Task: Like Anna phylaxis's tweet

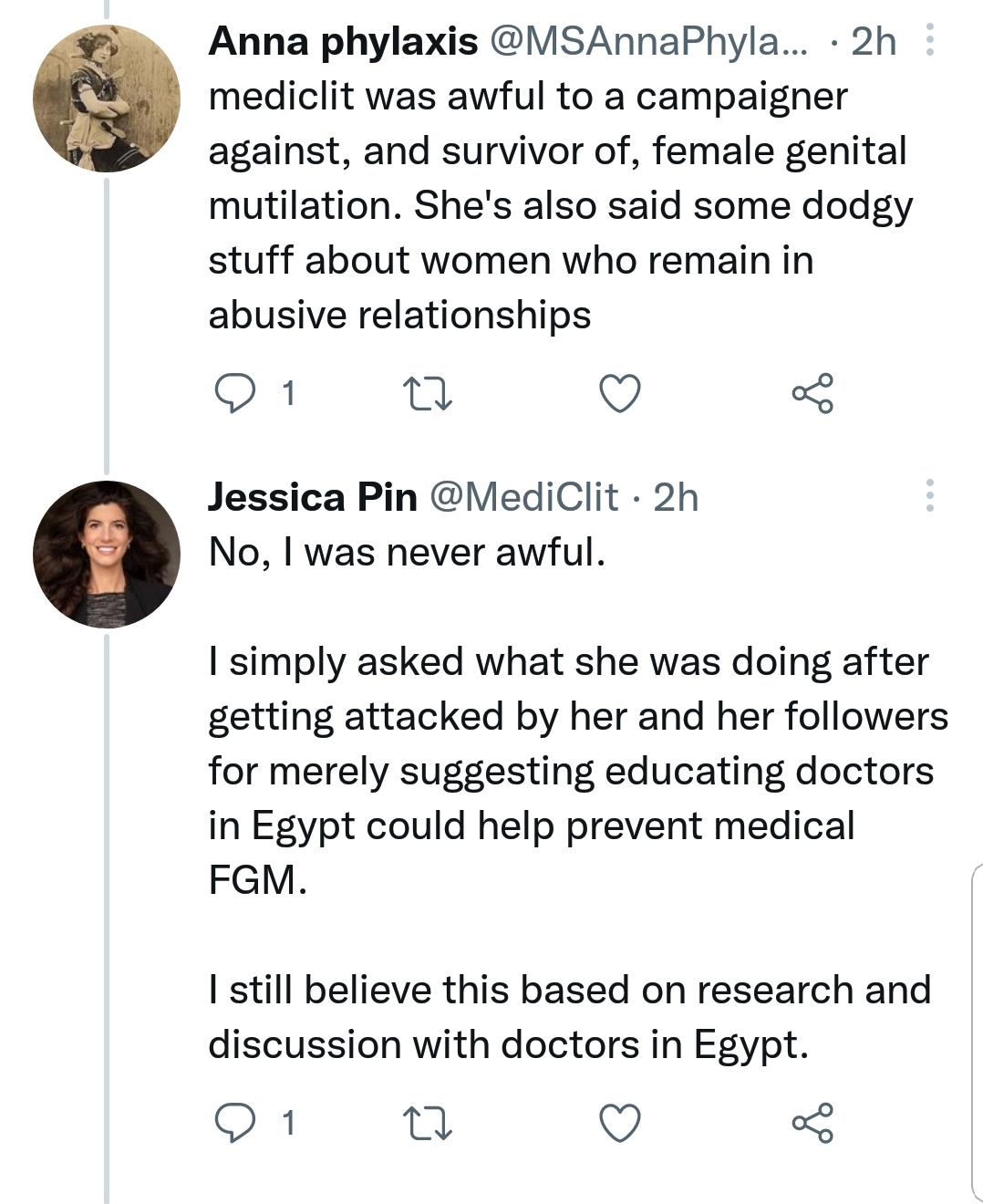Action: coord(620,394)
